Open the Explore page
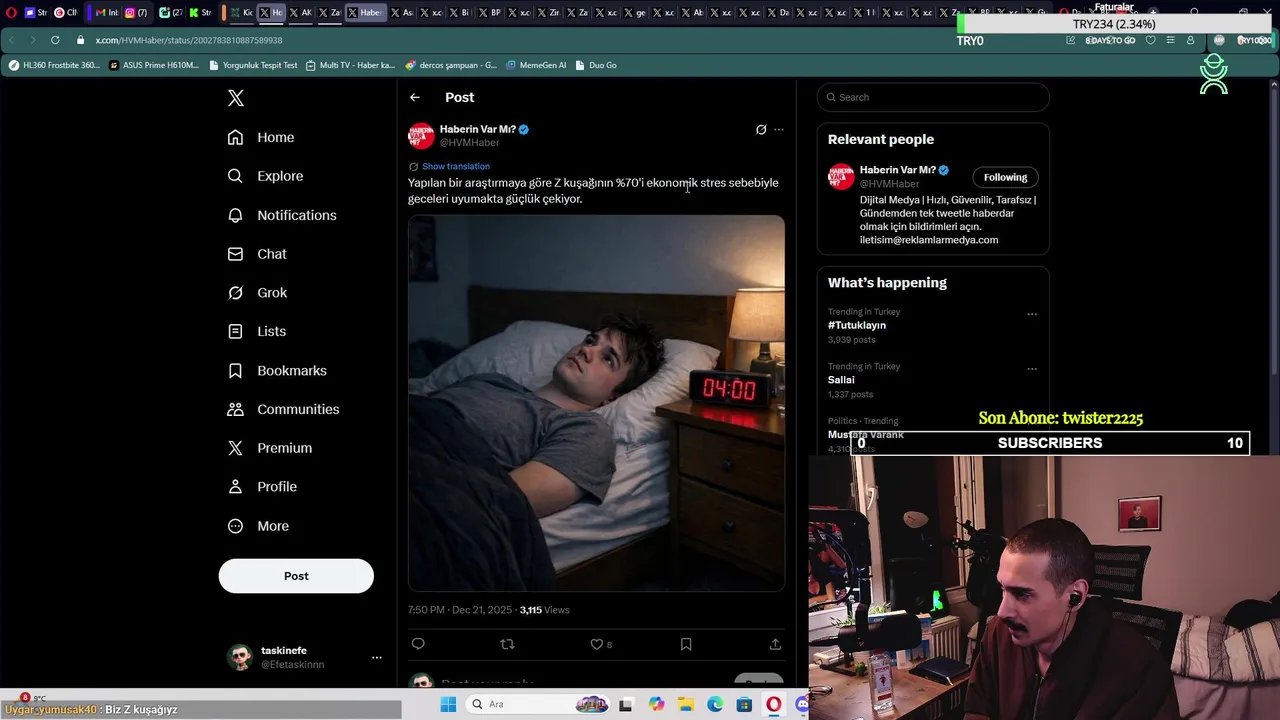Screen dimensions: 1280x720 265,176
